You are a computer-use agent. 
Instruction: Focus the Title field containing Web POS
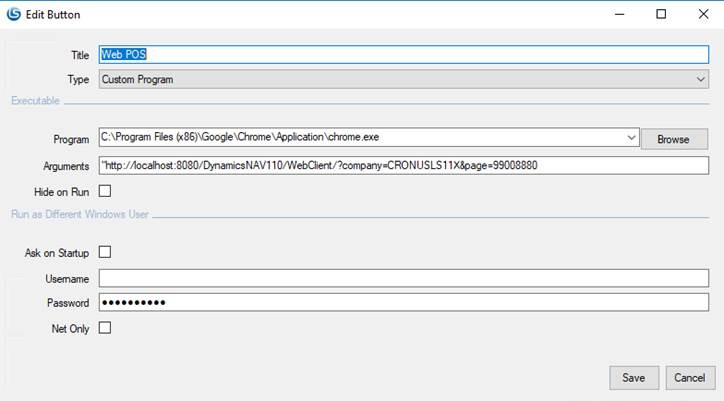[402, 55]
